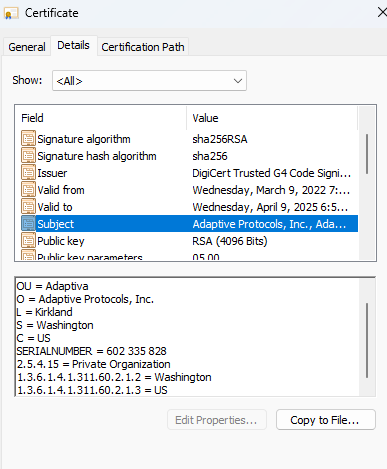Close the Certificate dialog

point(381,13)
